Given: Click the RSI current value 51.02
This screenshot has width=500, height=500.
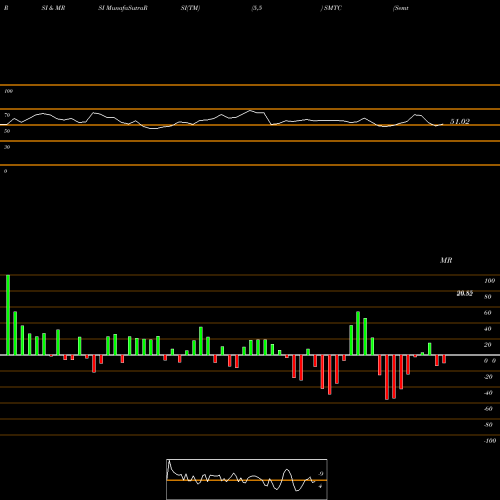Looking at the screenshot, I should [x=460, y=122].
